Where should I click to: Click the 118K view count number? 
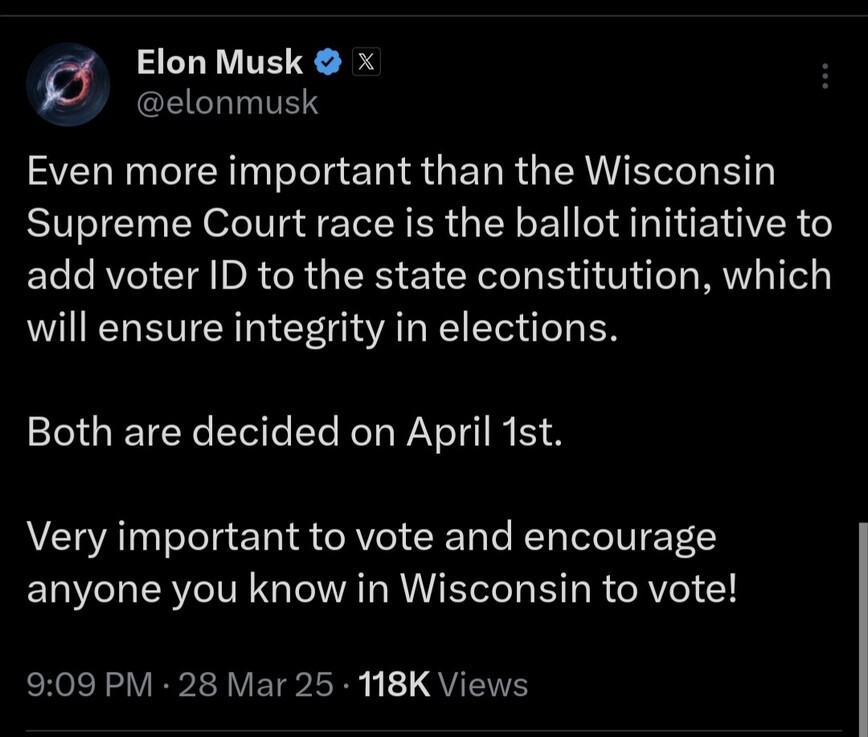pyautogui.click(x=394, y=685)
